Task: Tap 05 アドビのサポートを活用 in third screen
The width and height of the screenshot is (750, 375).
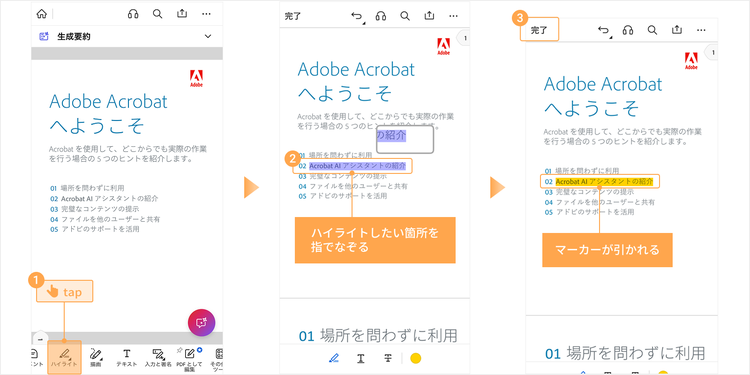Action: [589, 212]
